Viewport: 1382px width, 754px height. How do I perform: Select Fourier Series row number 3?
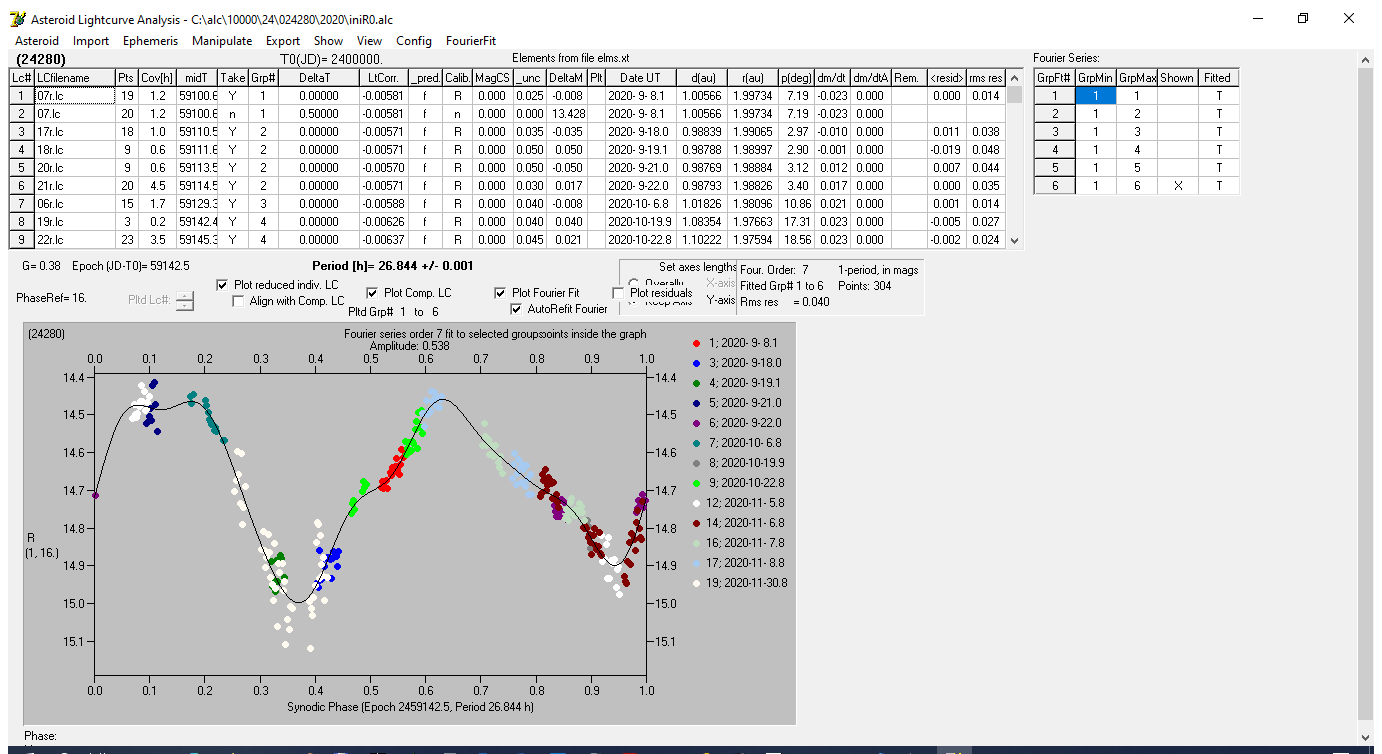click(1054, 132)
